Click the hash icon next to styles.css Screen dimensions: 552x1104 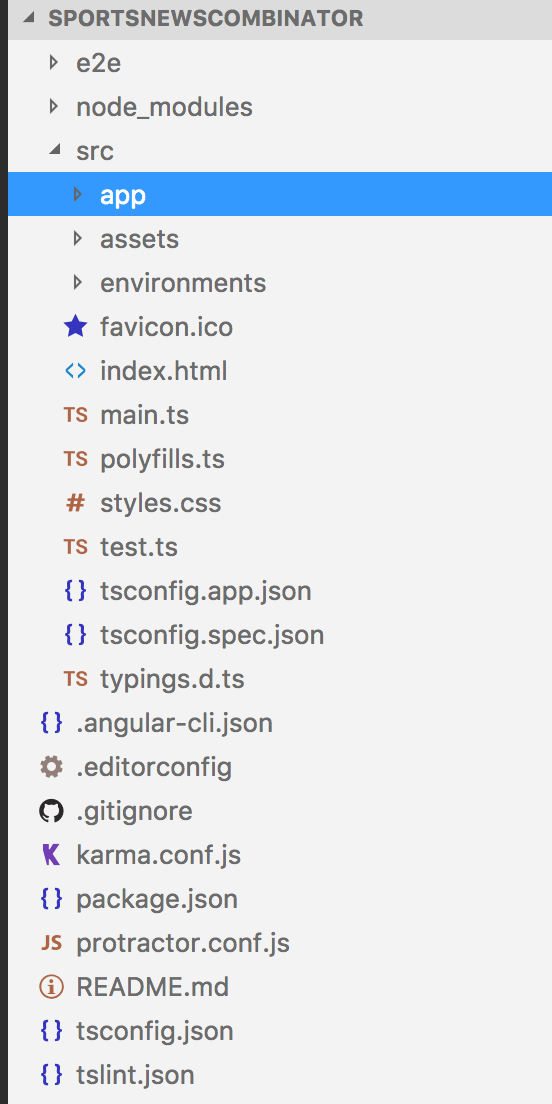75,503
